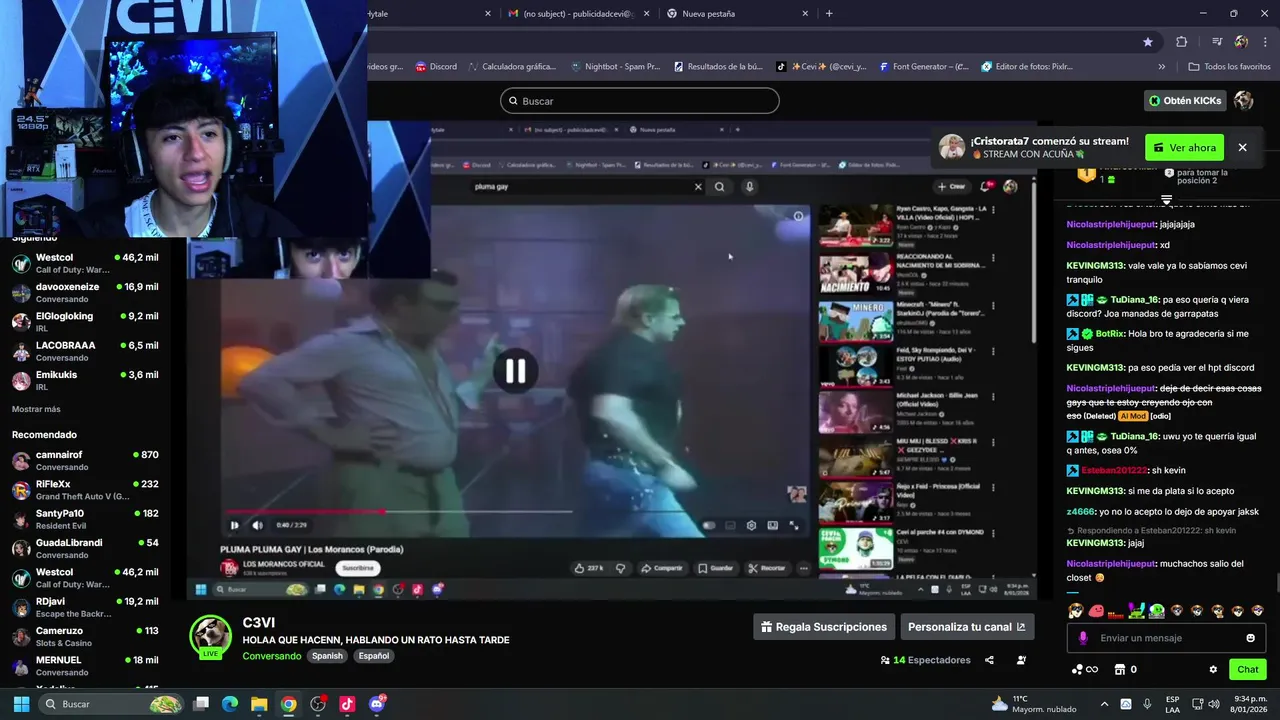Click Ver ahora on stream notification
The height and width of the screenshot is (720, 1280).
pos(1184,148)
